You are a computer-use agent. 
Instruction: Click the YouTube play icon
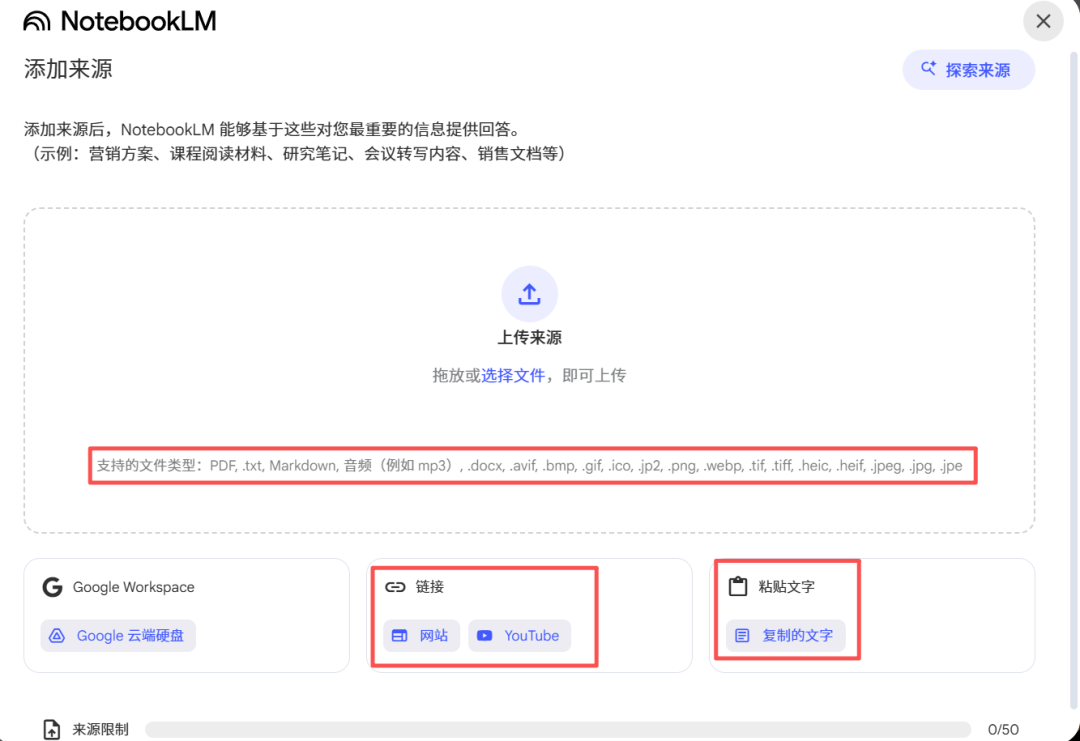coord(485,635)
